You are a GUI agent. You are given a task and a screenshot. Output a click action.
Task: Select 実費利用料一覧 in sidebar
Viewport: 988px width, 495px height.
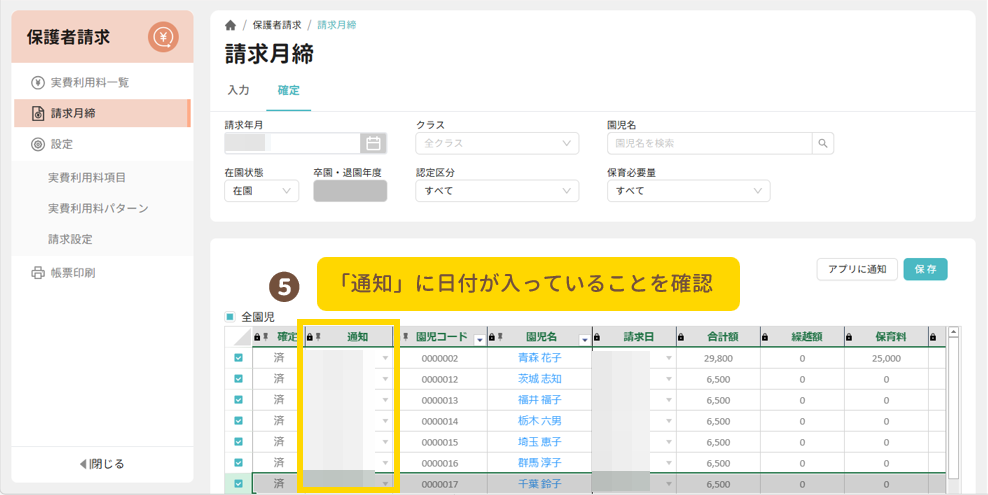[x=89, y=82]
